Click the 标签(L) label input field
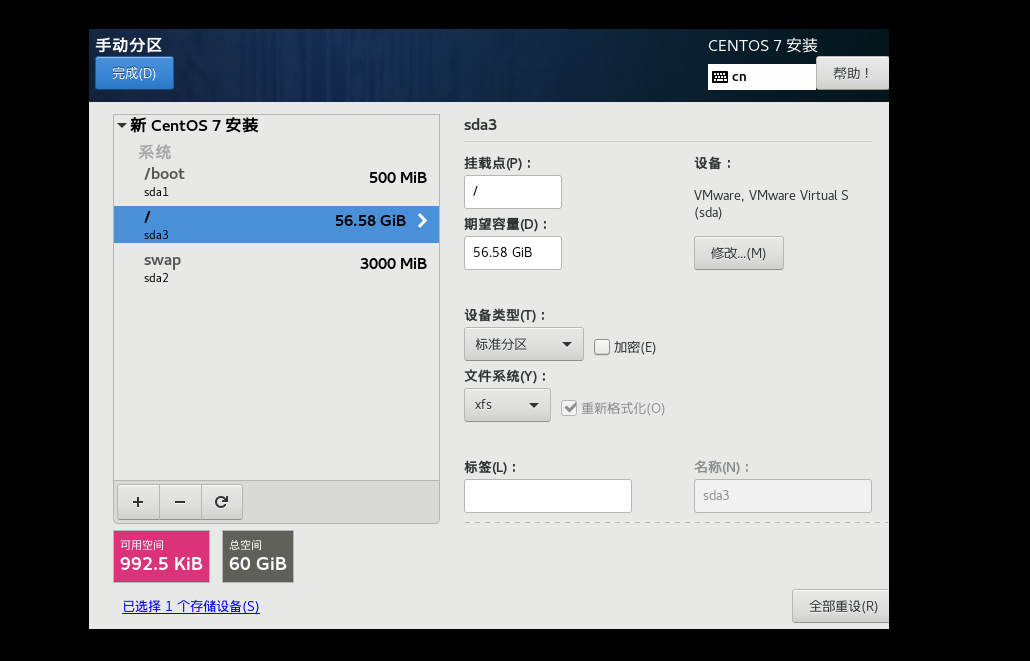The image size is (1030, 661). [548, 496]
